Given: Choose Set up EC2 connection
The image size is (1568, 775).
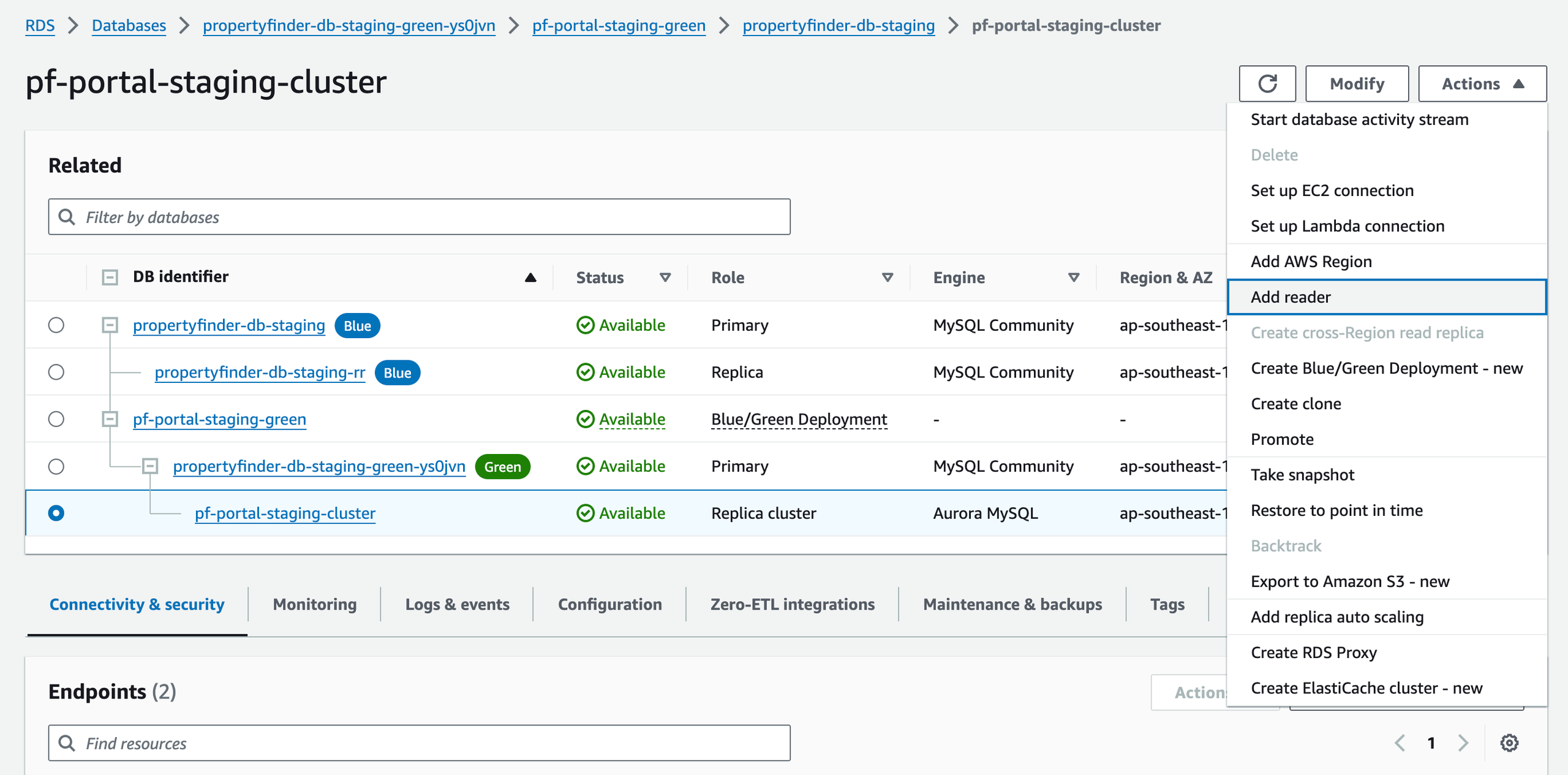Looking at the screenshot, I should [1387, 191].
